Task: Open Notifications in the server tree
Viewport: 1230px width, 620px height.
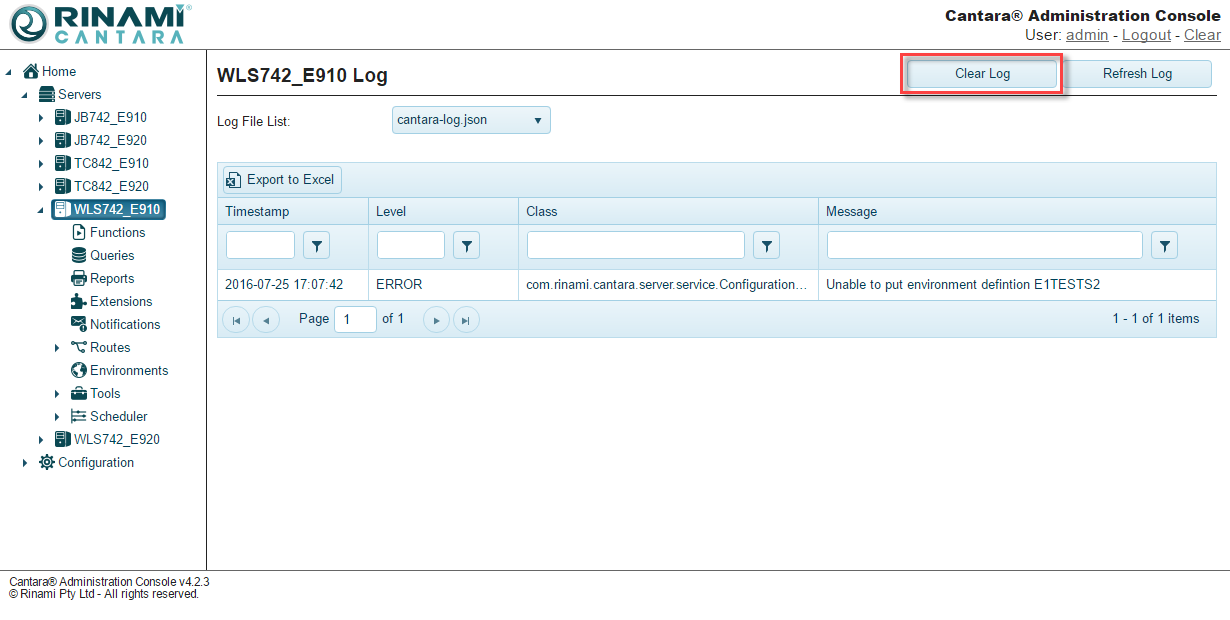Action: click(x=124, y=324)
